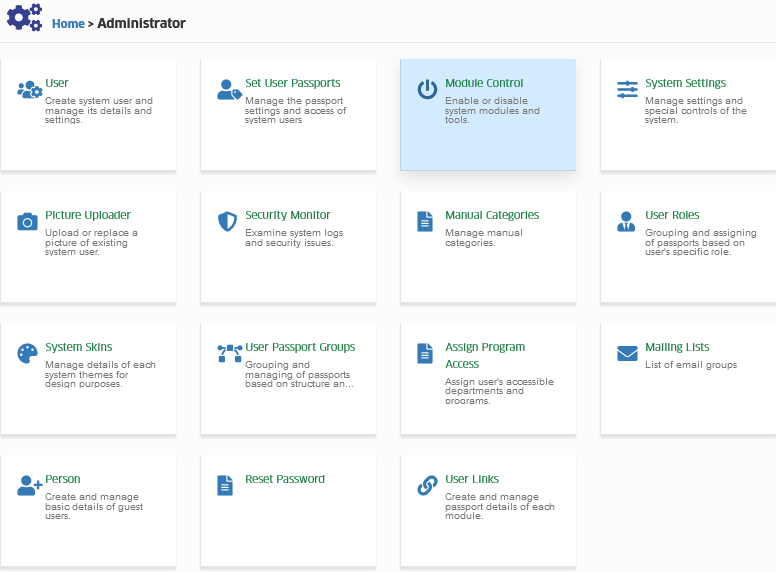The image size is (776, 572).
Task: Open the User card title
Action: point(57,83)
